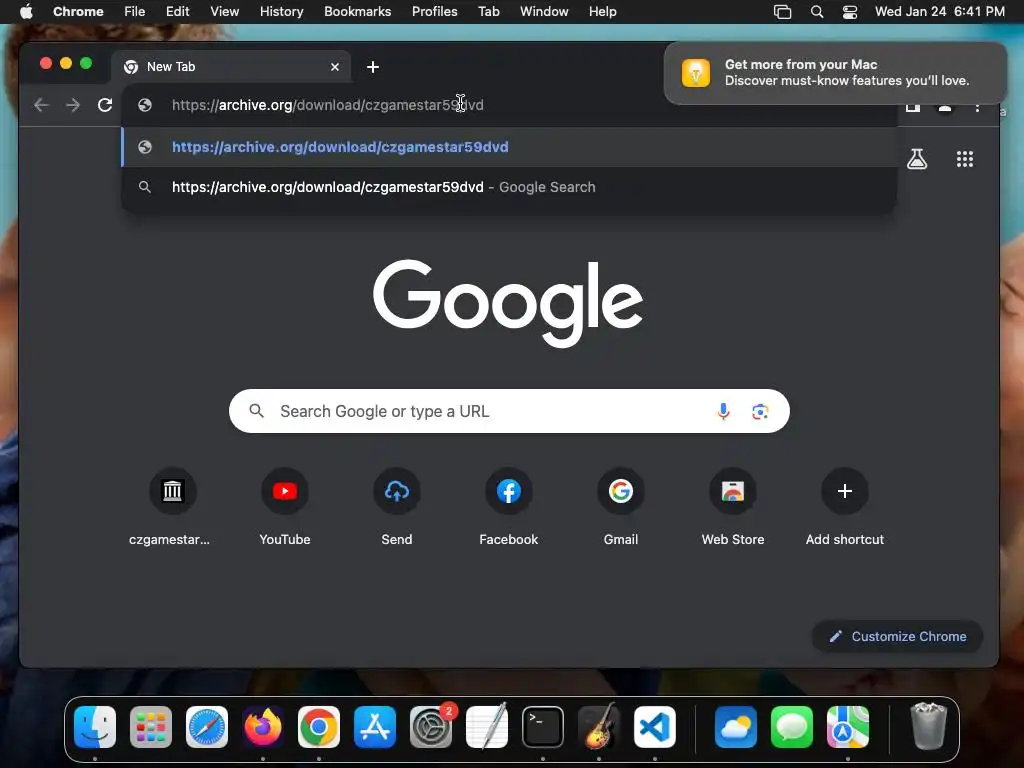Reload the page with the refresh icon
This screenshot has height=768, width=1024.
(104, 104)
